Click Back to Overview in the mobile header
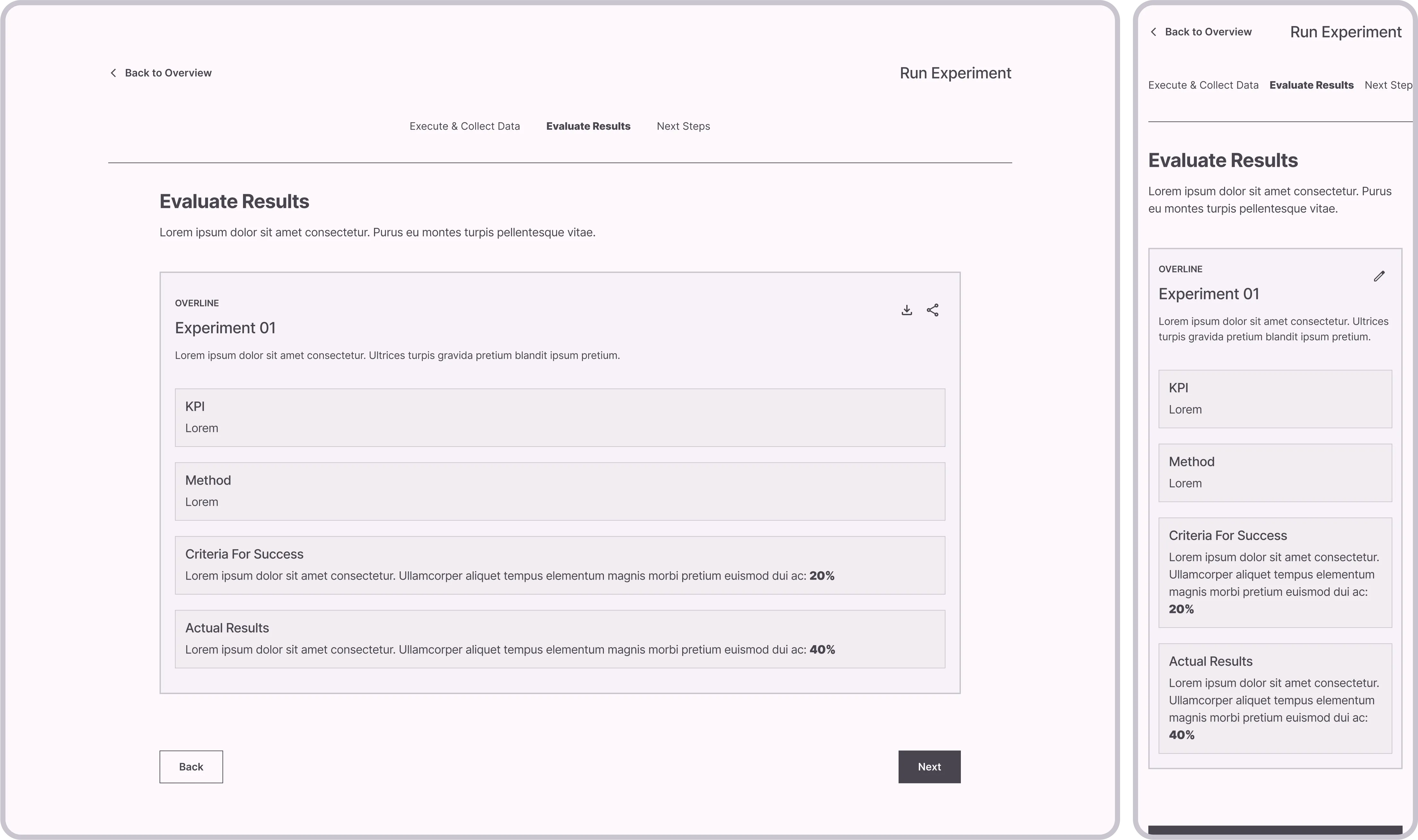This screenshot has height=840, width=1418. pyautogui.click(x=1208, y=32)
